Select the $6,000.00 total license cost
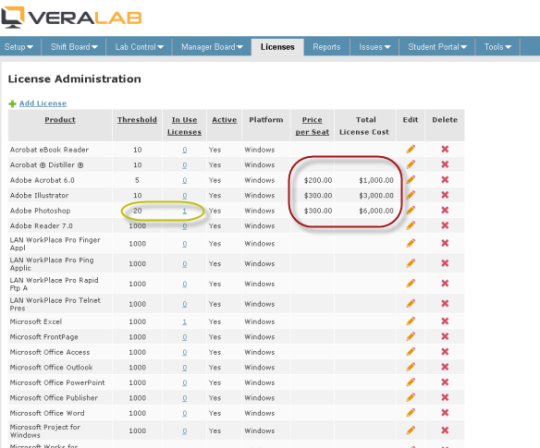Screen dimensions: 540x448 tap(376, 211)
